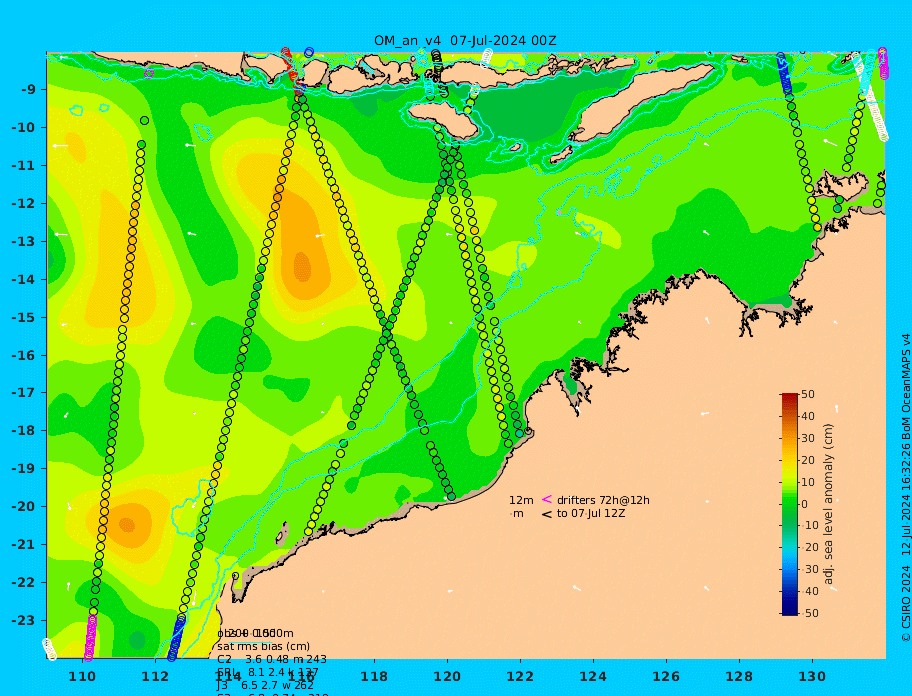Click the colorbar title "adj. sea level anomaly (cm)"
912x696 pixels.
point(828,504)
